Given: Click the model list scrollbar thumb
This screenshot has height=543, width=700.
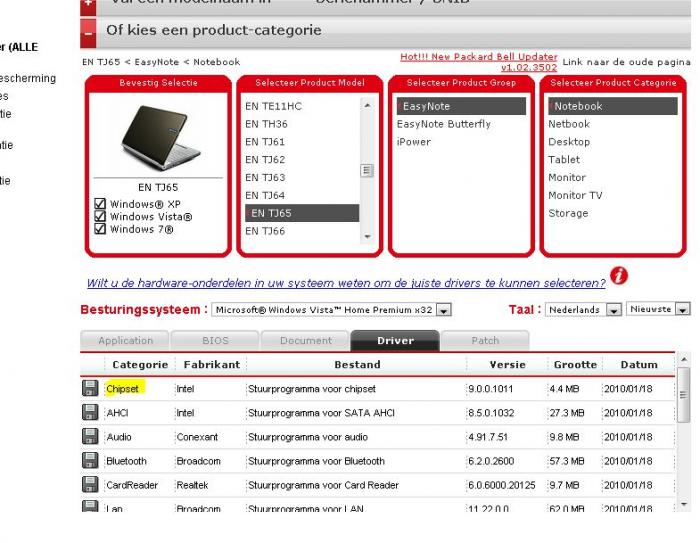Looking at the screenshot, I should (x=367, y=171).
